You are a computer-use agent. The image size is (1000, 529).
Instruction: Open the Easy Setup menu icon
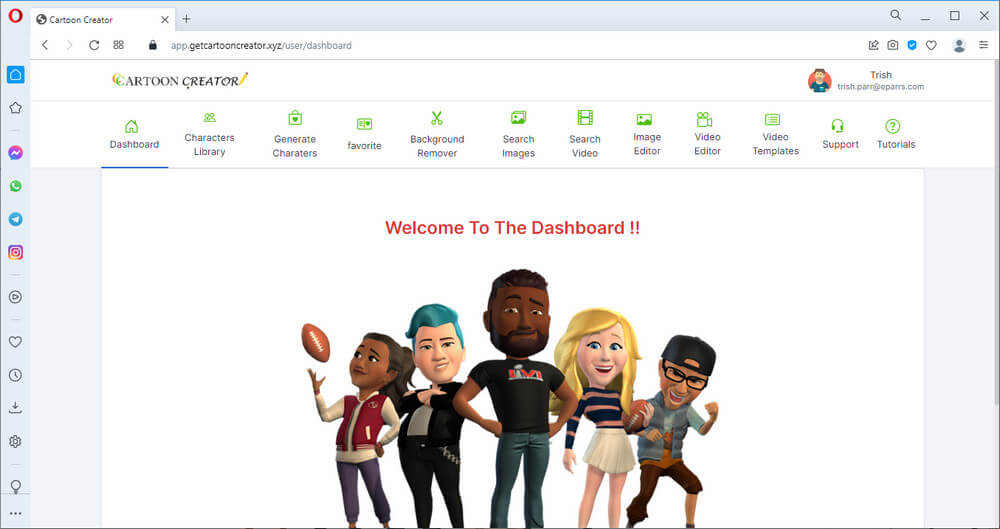coord(983,45)
